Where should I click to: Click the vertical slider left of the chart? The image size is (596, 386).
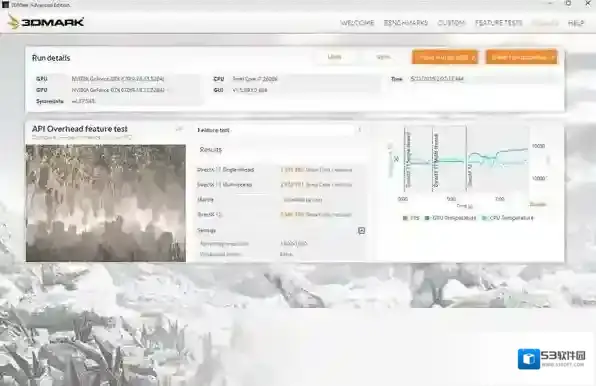tap(390, 160)
